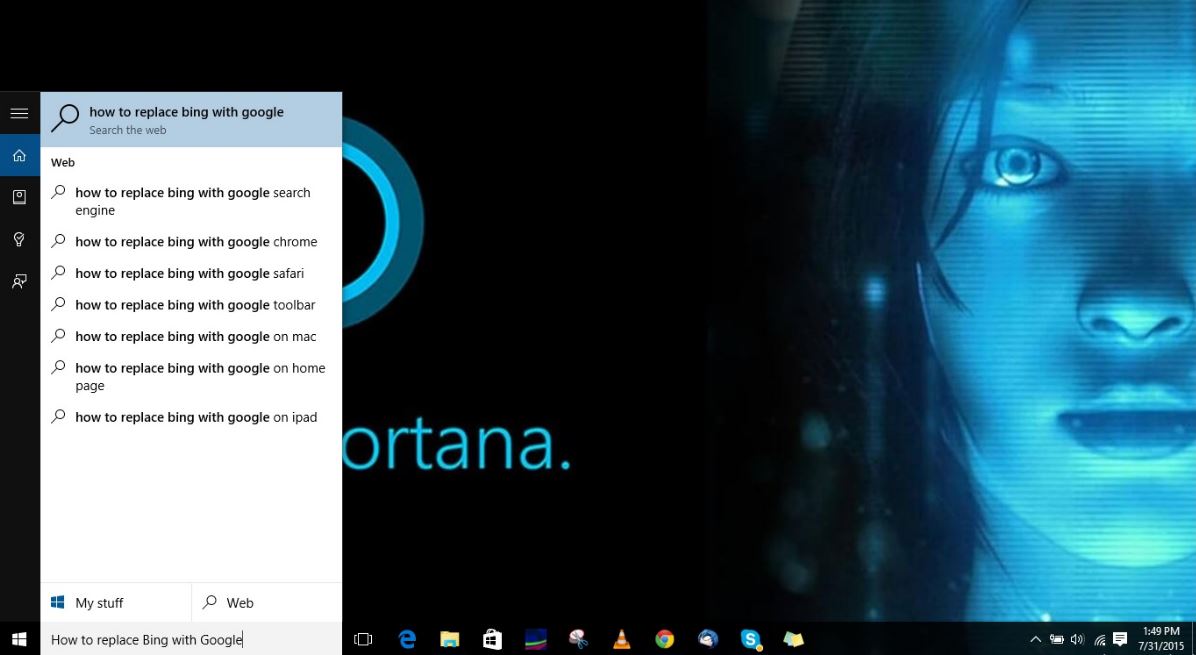Click the Cortana search text box
Image resolution: width=1196 pixels, height=655 pixels.
[190, 639]
